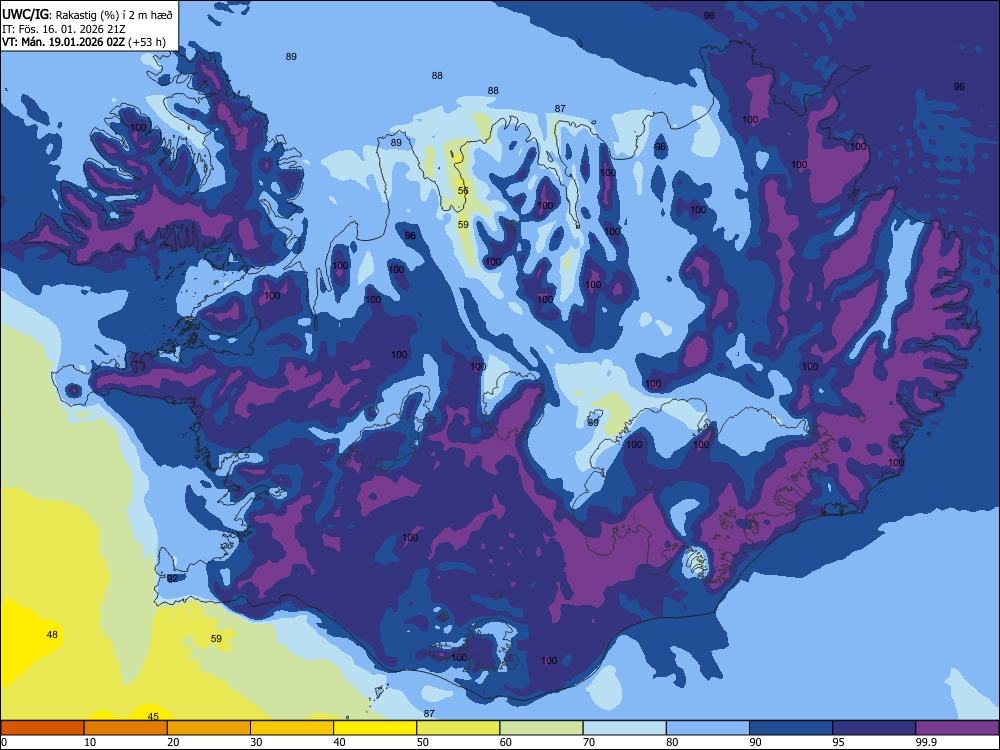Choose the medium blue 90–95 legend swatch
This screenshot has width=1000, height=750.
pyautogui.click(x=791, y=728)
